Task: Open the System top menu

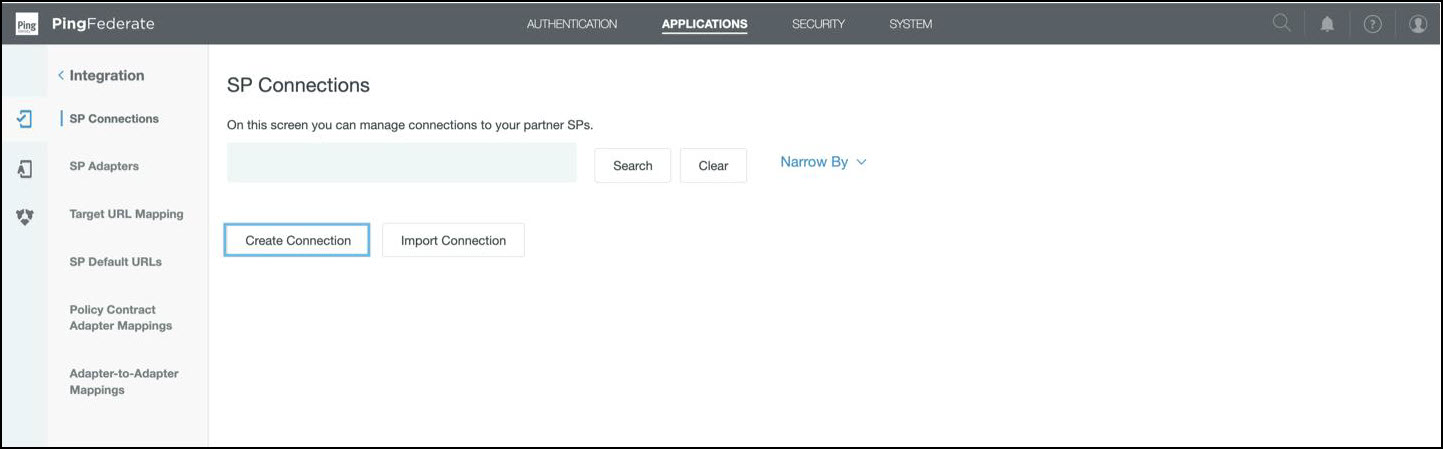Action: click(910, 24)
